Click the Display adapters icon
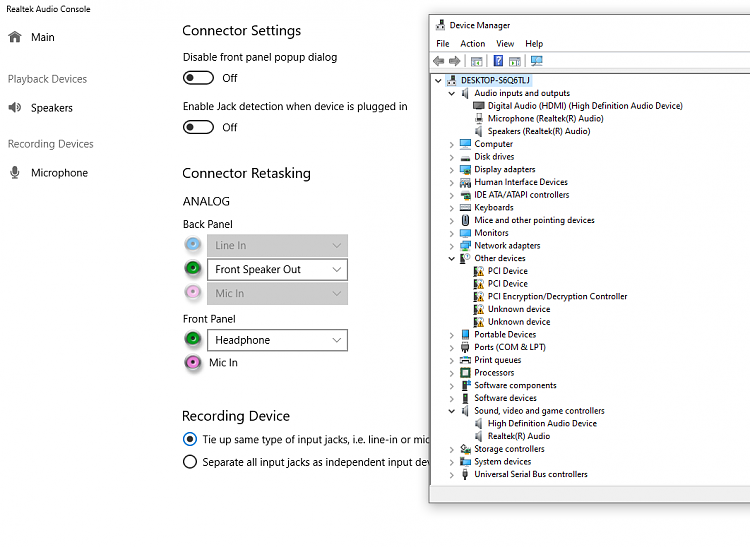The height and width of the screenshot is (547, 750). 465,169
